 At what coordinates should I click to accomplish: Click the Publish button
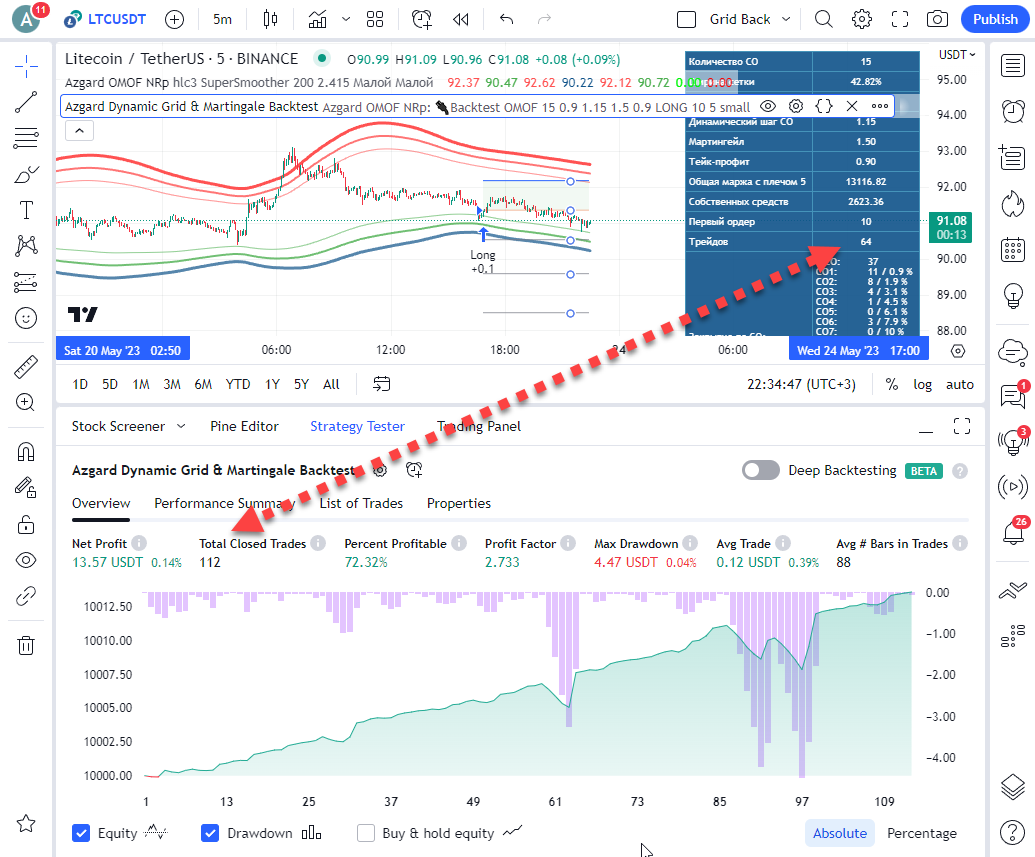(x=995, y=20)
